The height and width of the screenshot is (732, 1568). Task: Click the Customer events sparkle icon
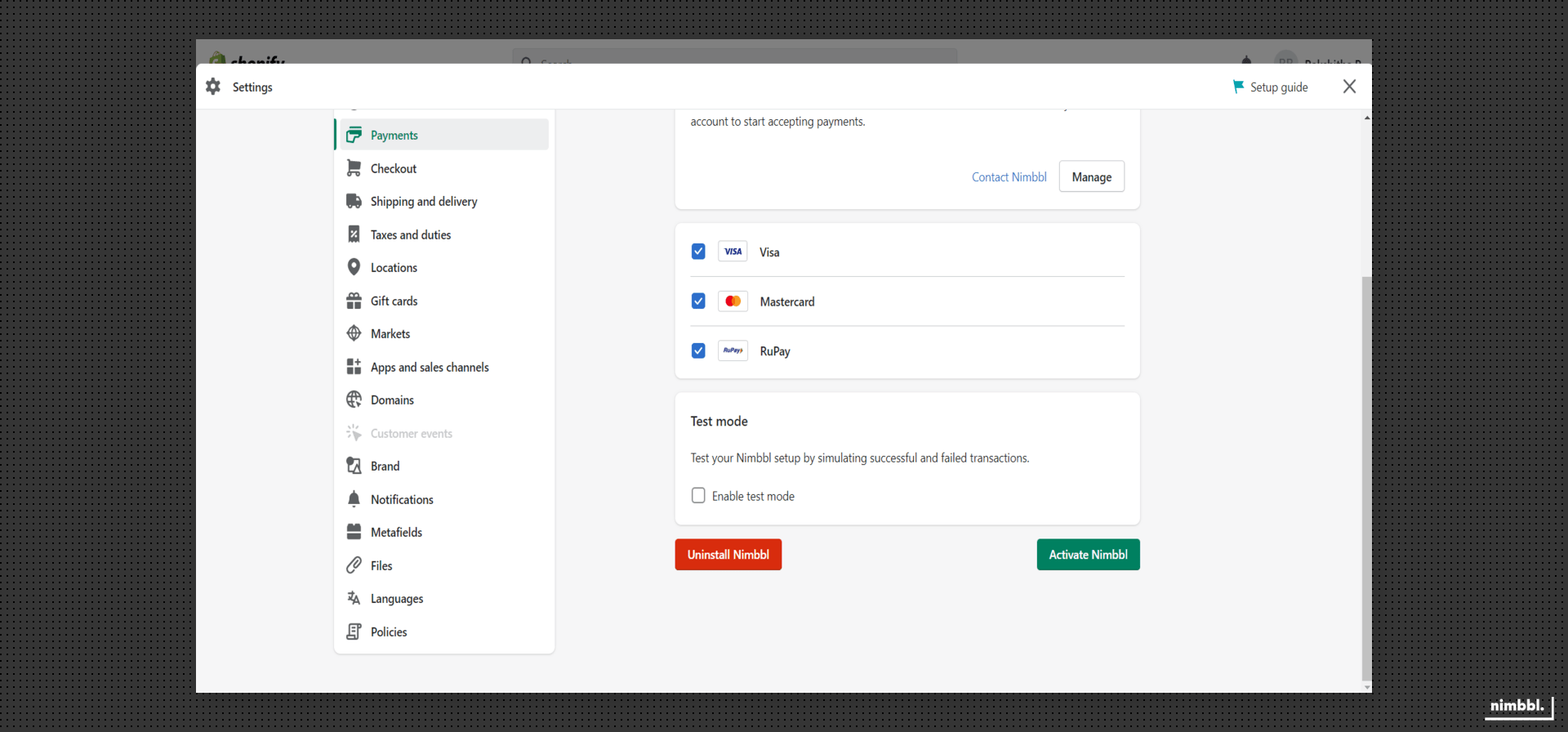(x=354, y=433)
